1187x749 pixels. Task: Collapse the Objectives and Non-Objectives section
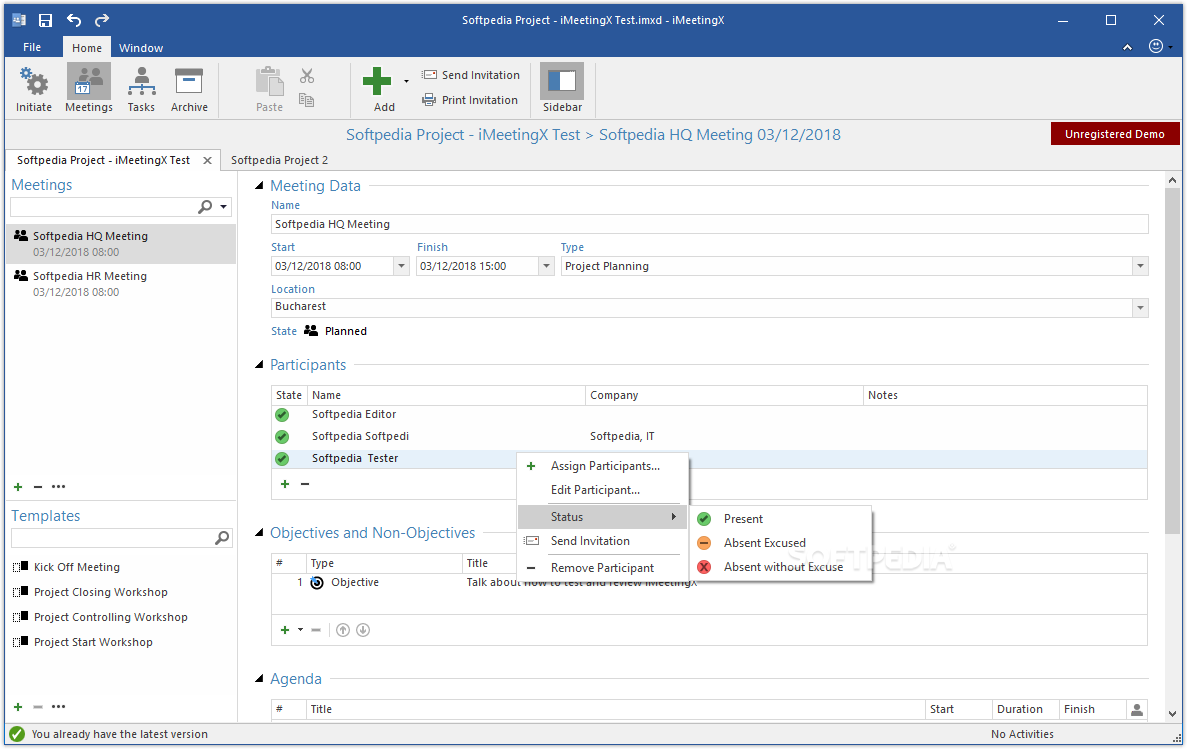tap(259, 533)
